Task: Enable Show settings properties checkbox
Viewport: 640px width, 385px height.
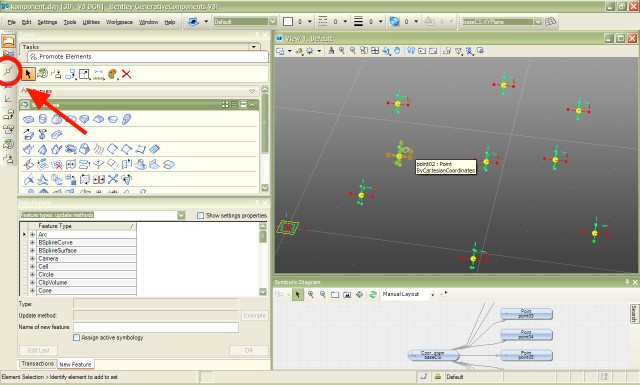Action: 200,215
